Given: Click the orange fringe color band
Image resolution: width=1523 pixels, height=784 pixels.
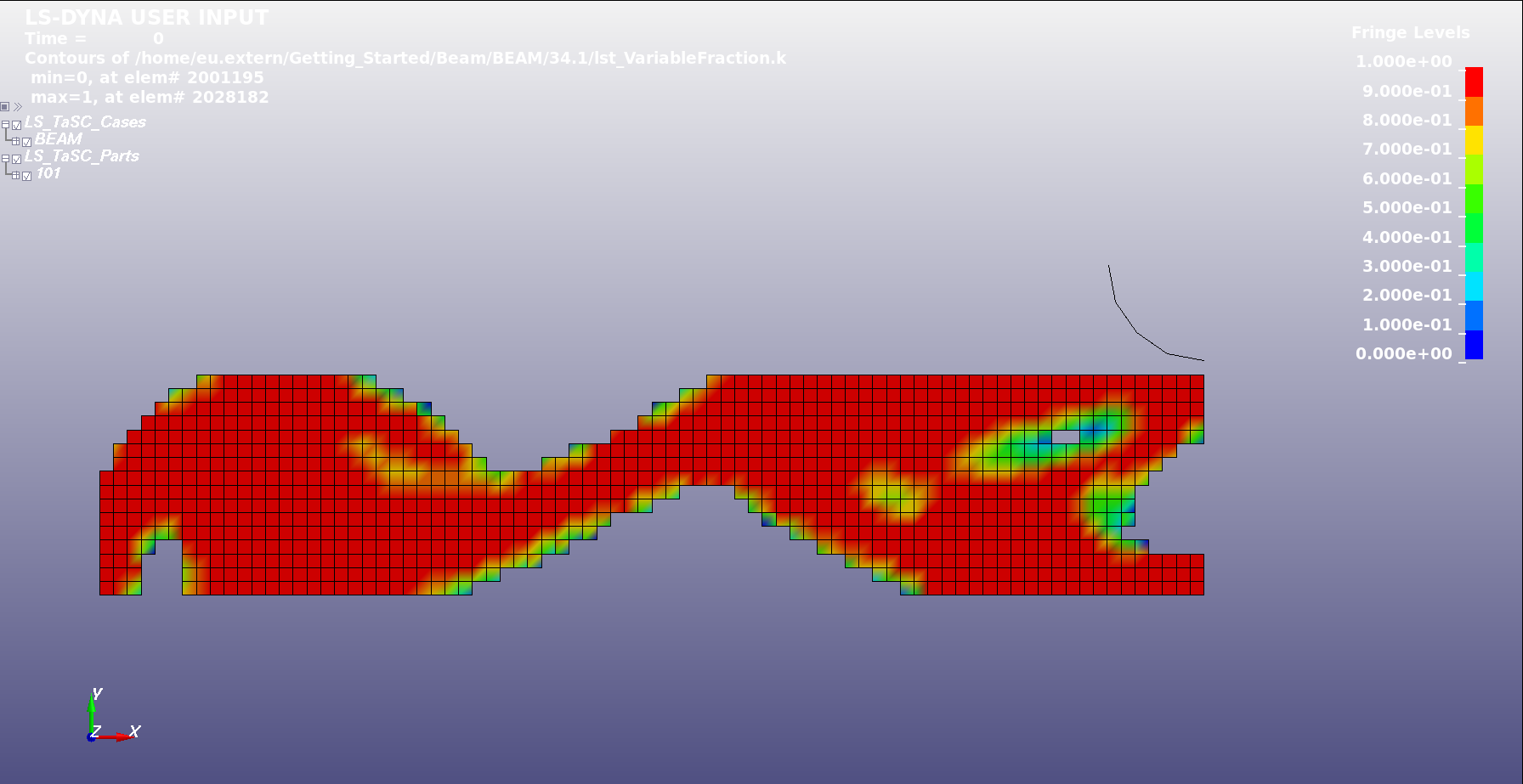Looking at the screenshot, I should (x=1474, y=111).
